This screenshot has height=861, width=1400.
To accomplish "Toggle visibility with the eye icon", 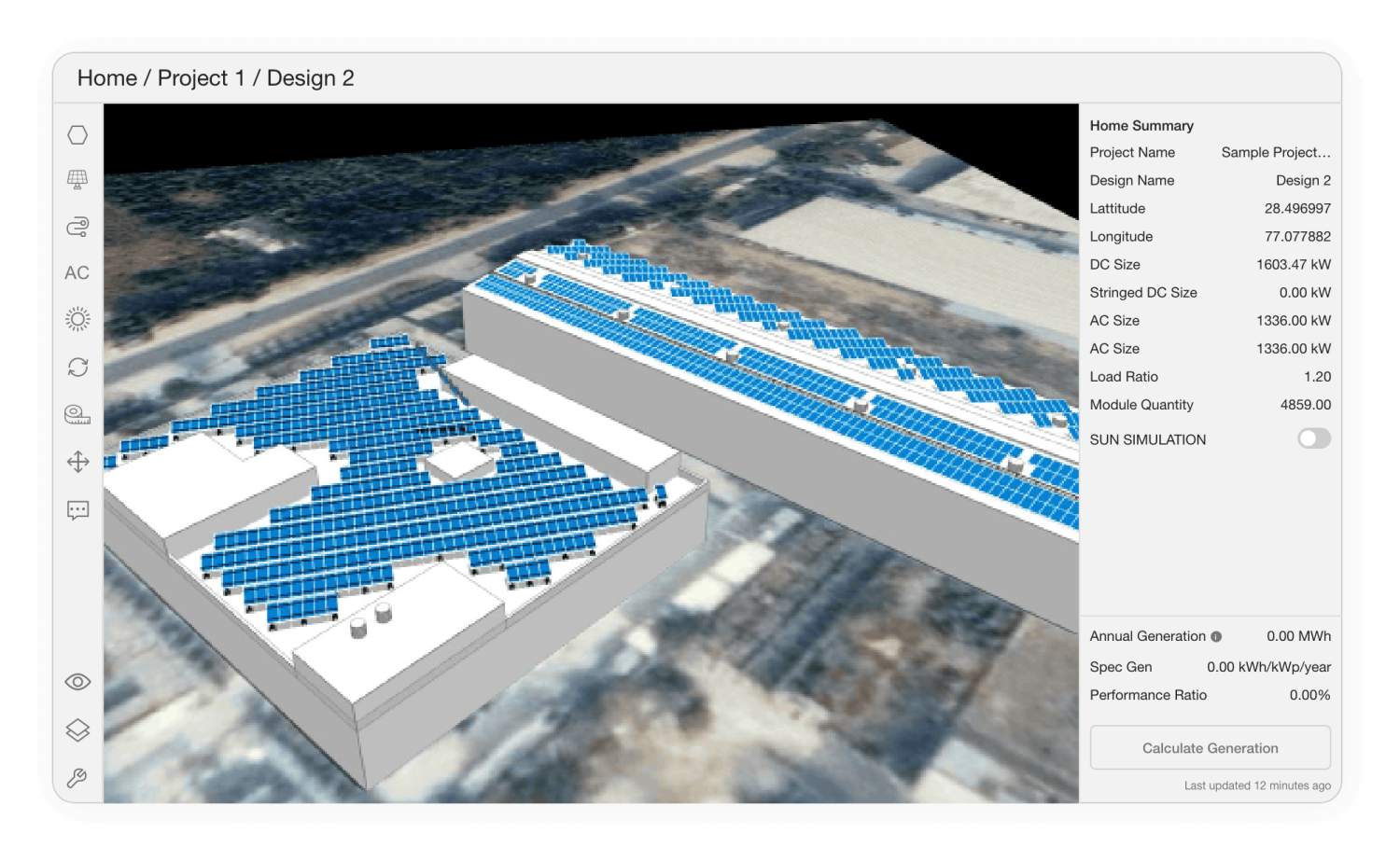I will coord(77,682).
